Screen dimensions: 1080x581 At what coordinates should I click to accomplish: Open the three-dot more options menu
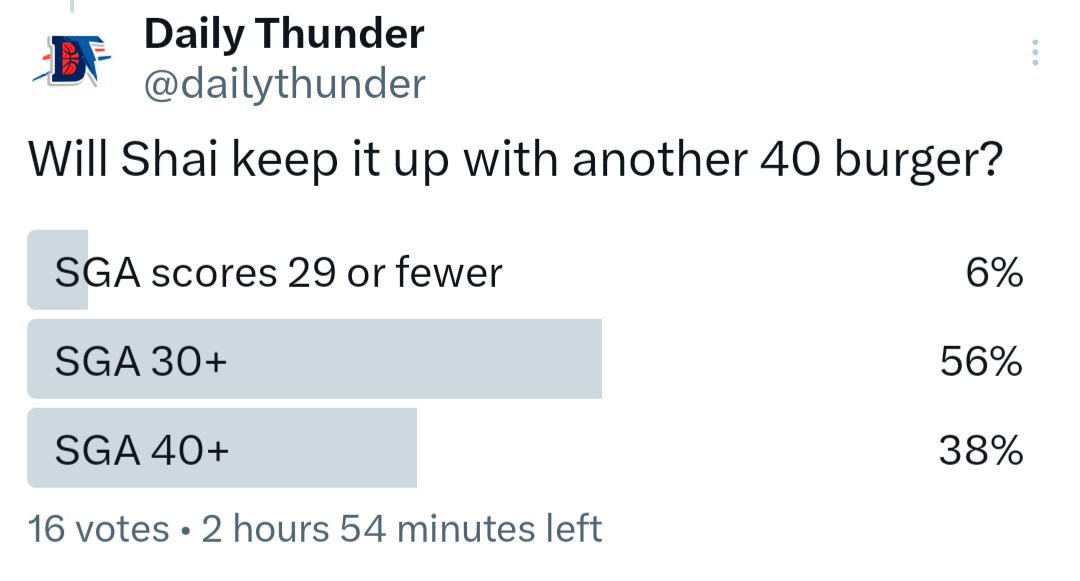(1035, 53)
